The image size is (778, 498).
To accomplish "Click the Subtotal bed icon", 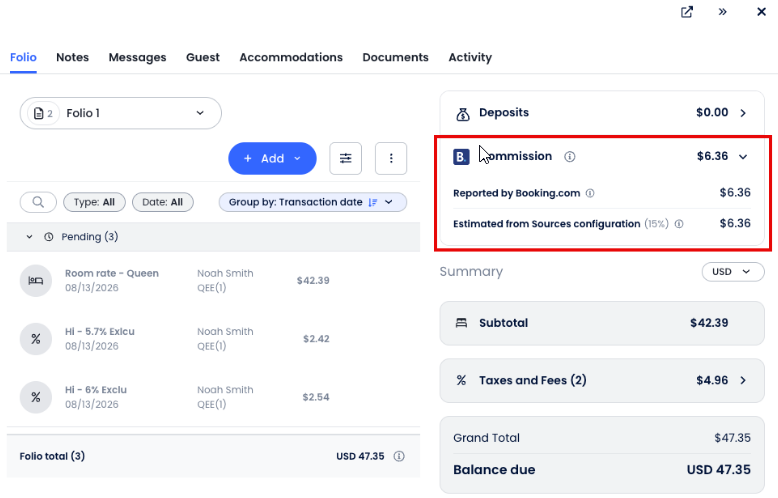I will tap(461, 323).
